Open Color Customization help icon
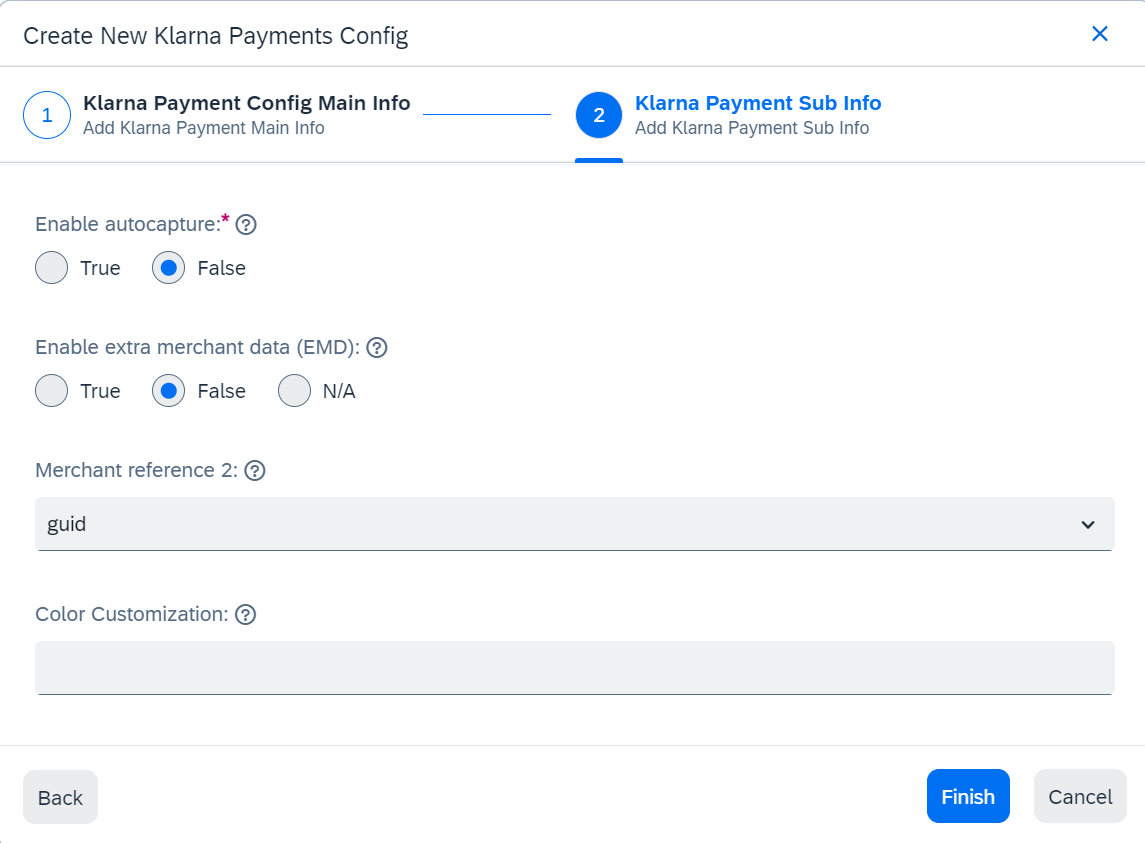The height and width of the screenshot is (843, 1145). coord(246,615)
